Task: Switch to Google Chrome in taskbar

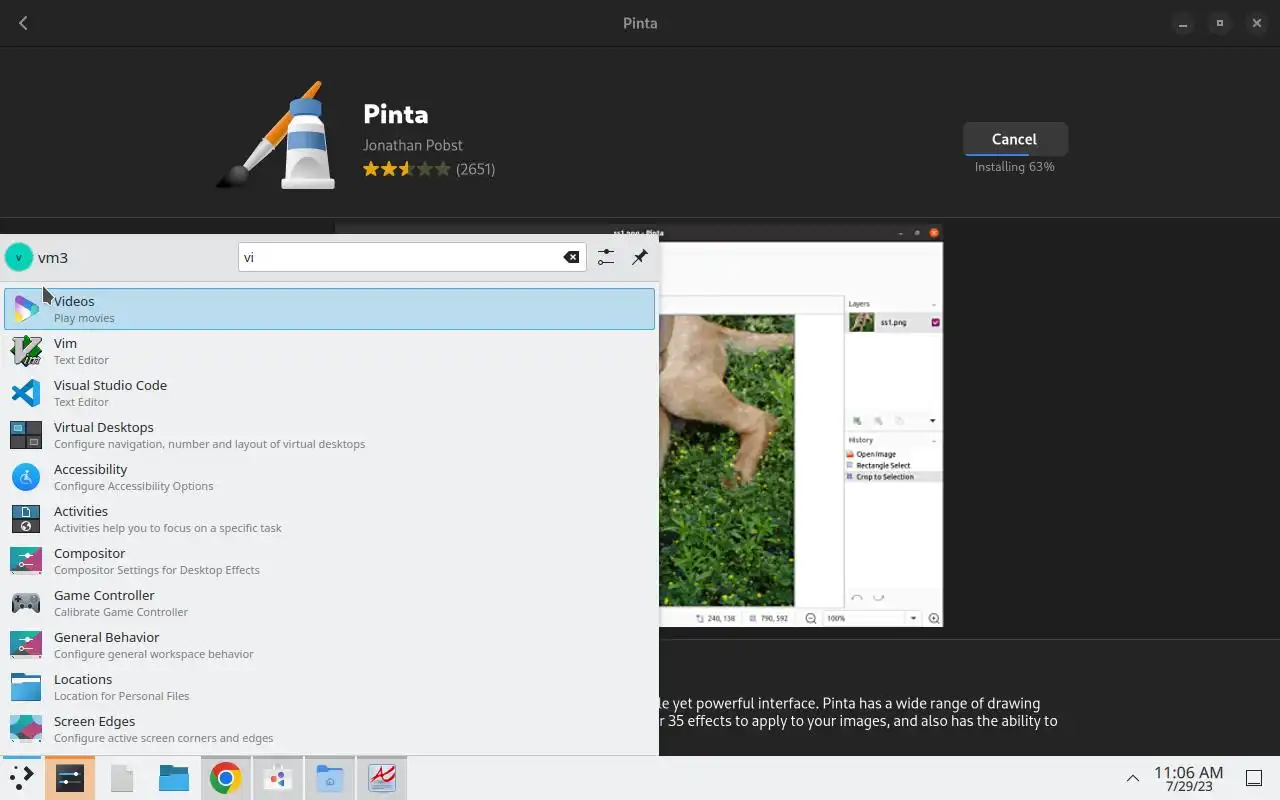Action: [226, 778]
